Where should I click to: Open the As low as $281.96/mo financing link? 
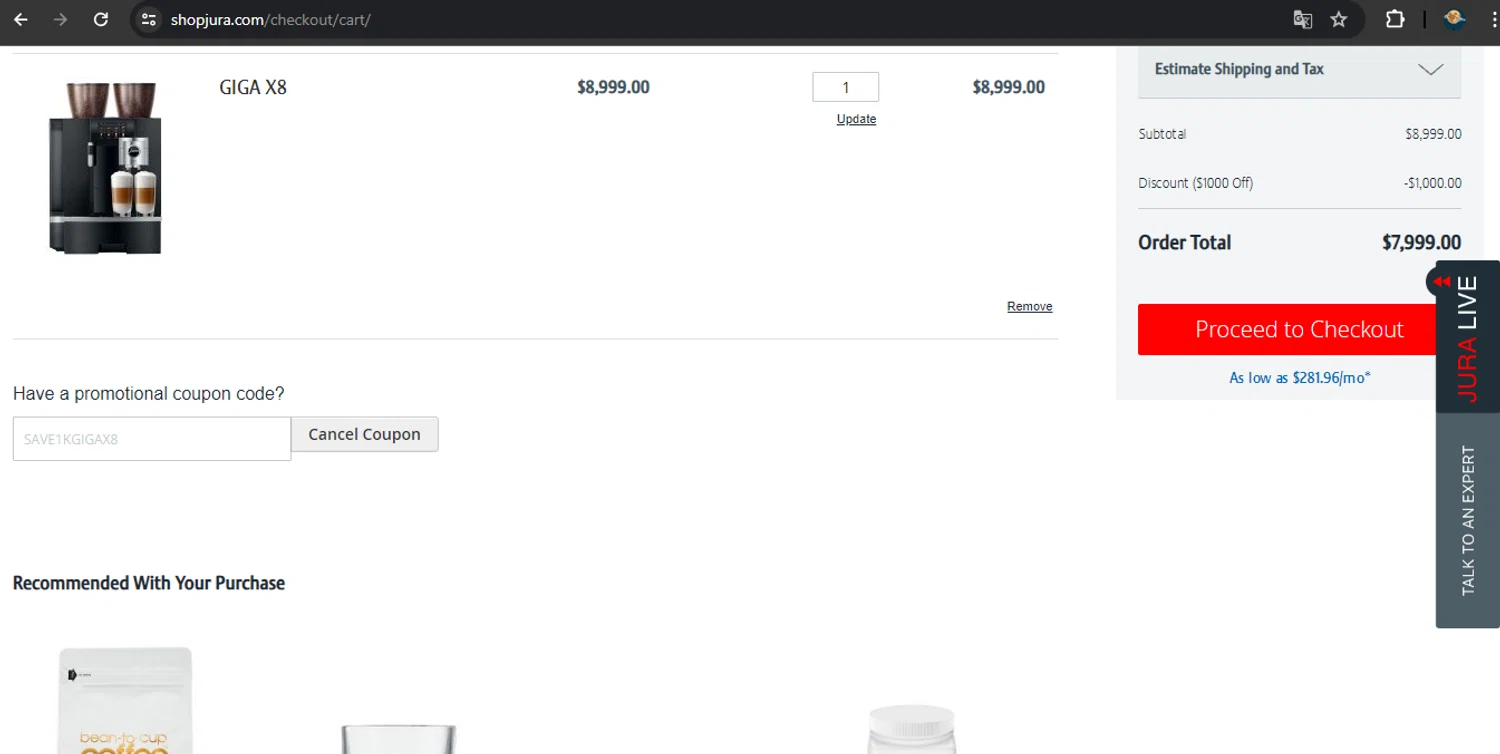click(x=1299, y=378)
